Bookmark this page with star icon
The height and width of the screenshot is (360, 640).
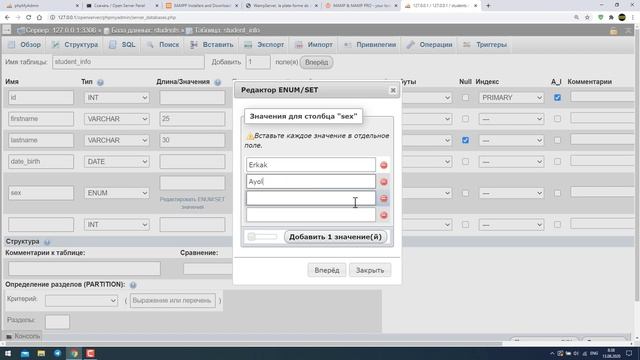click(x=587, y=18)
